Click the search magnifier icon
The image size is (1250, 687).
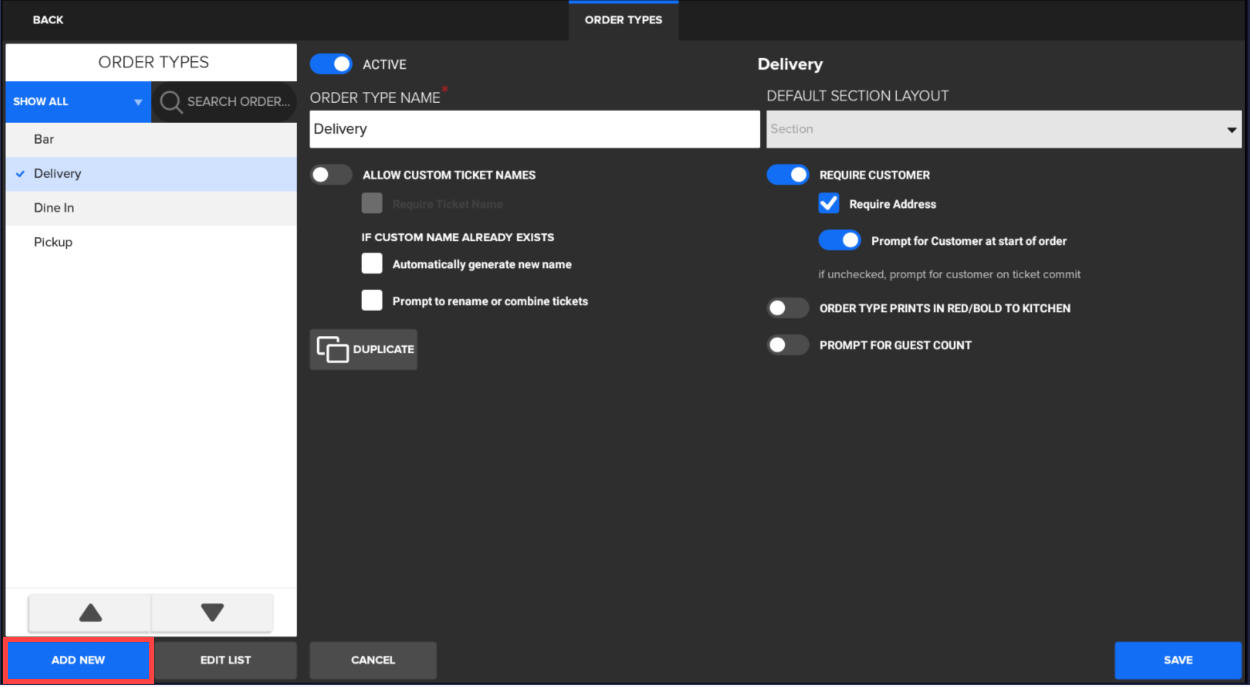(x=171, y=102)
